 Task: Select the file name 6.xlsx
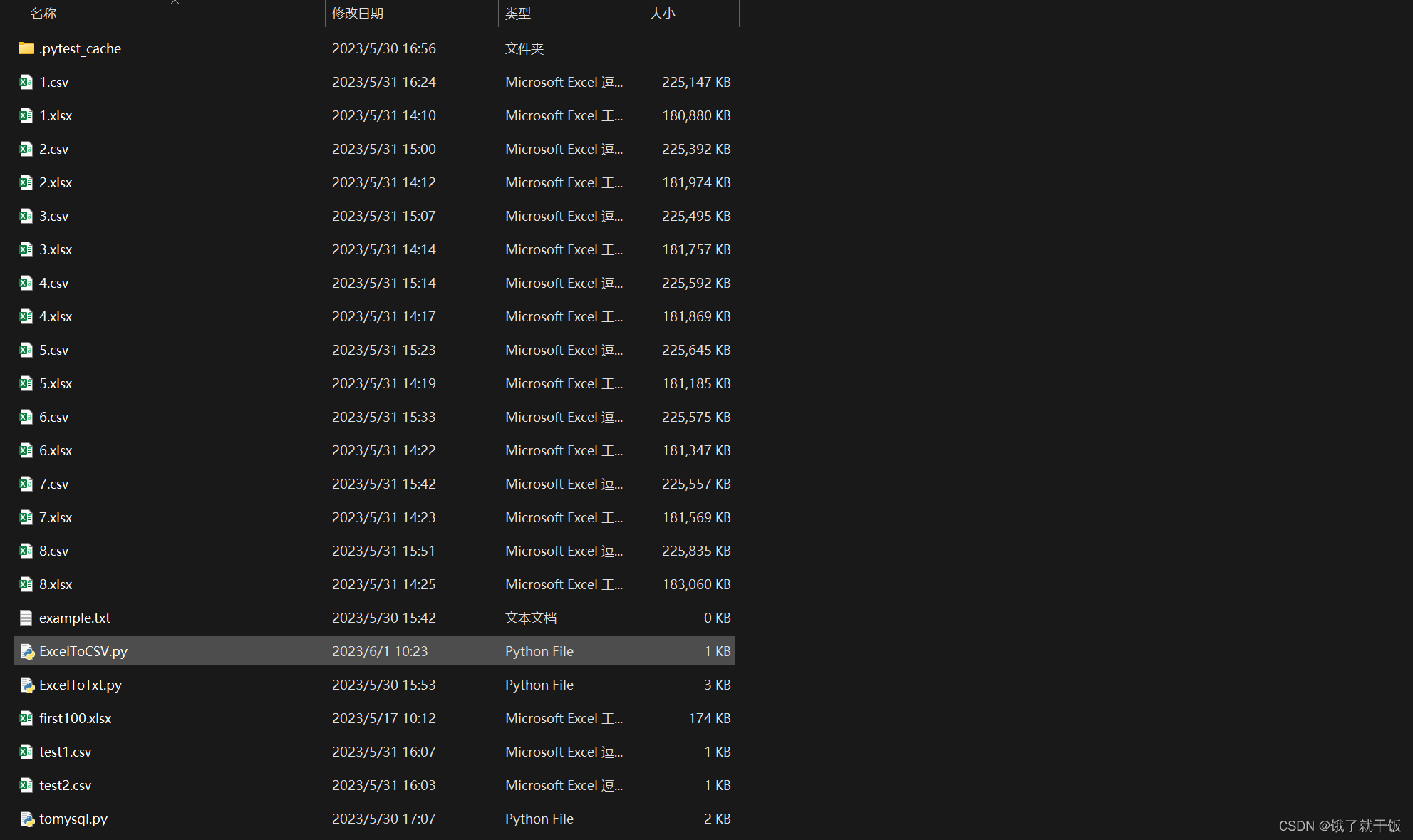[56, 450]
